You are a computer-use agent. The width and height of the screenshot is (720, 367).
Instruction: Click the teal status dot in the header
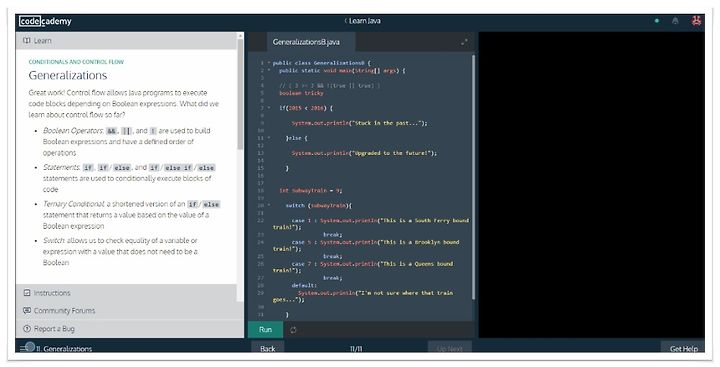[x=657, y=21]
